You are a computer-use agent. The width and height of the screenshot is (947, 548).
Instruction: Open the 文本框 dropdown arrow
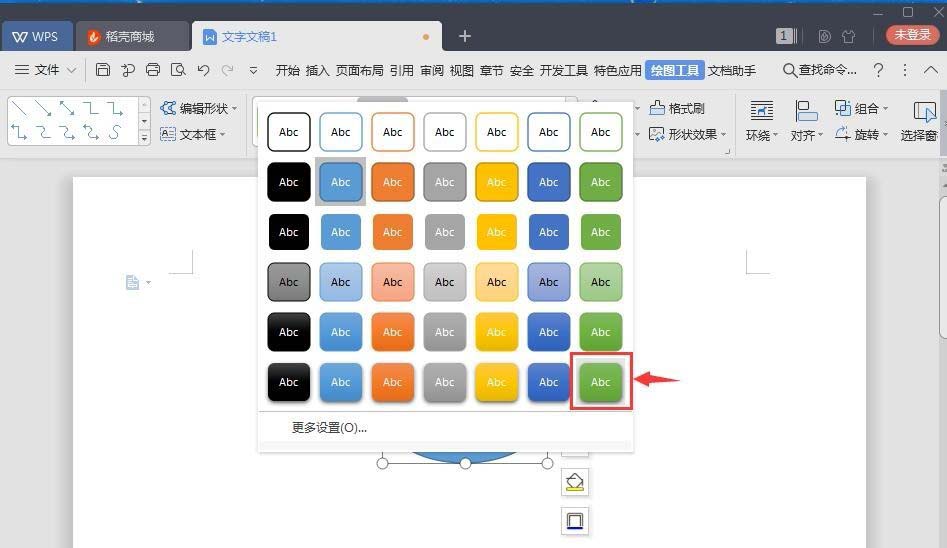point(222,134)
